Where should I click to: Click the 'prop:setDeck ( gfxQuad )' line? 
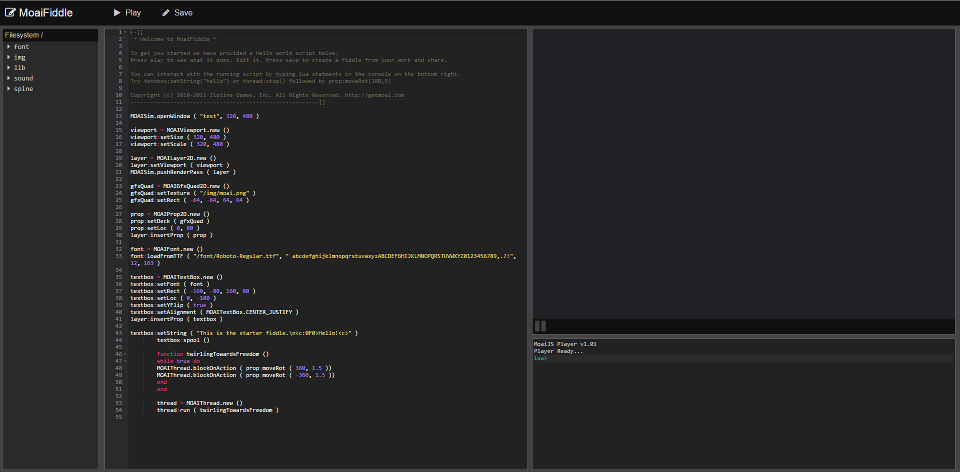pos(170,221)
